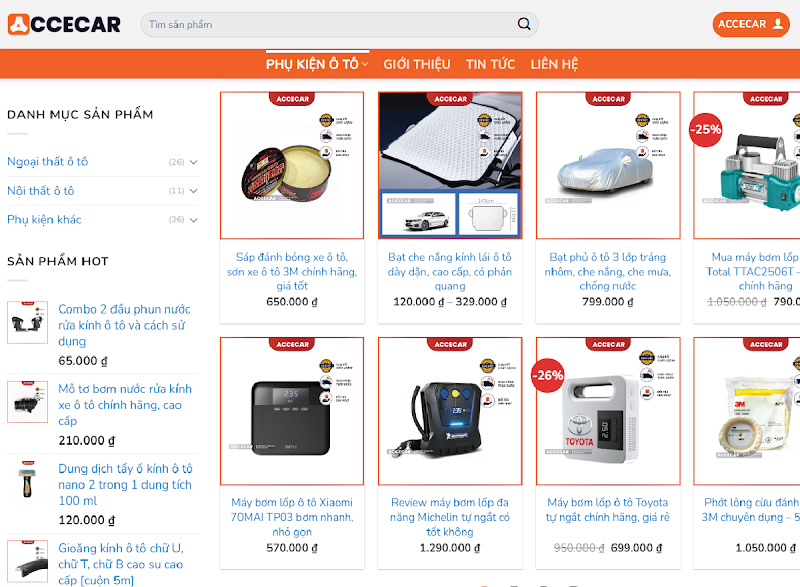Navigate to the LIÊN HỆ page
The image size is (800, 587).
[554, 64]
